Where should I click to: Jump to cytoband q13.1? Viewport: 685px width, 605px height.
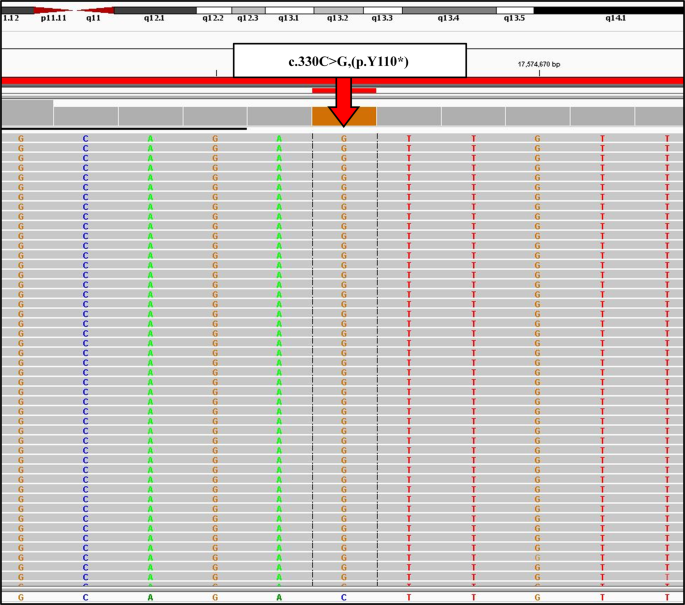[x=289, y=10]
